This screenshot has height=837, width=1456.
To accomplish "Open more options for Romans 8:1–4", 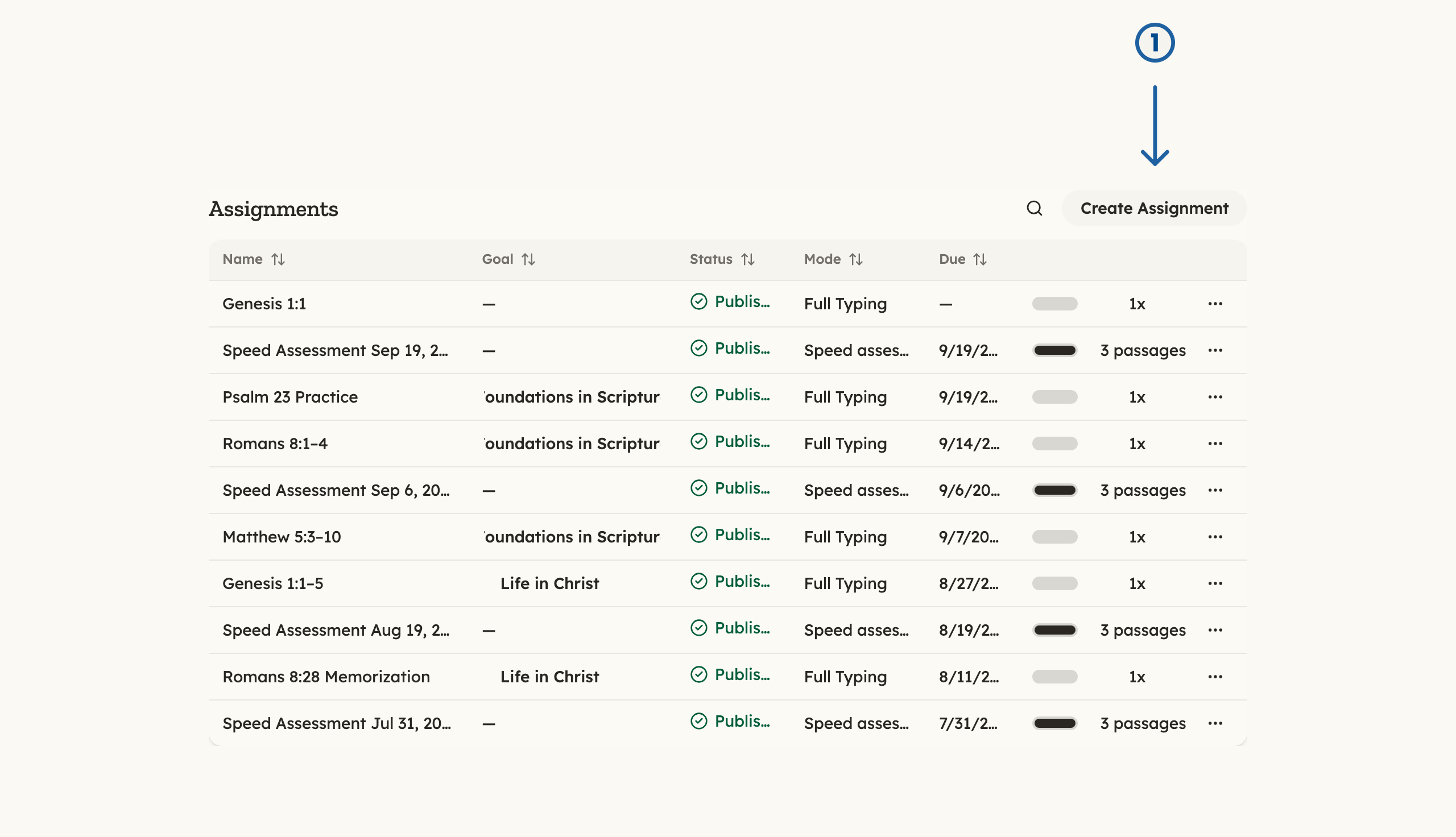I will [1215, 443].
